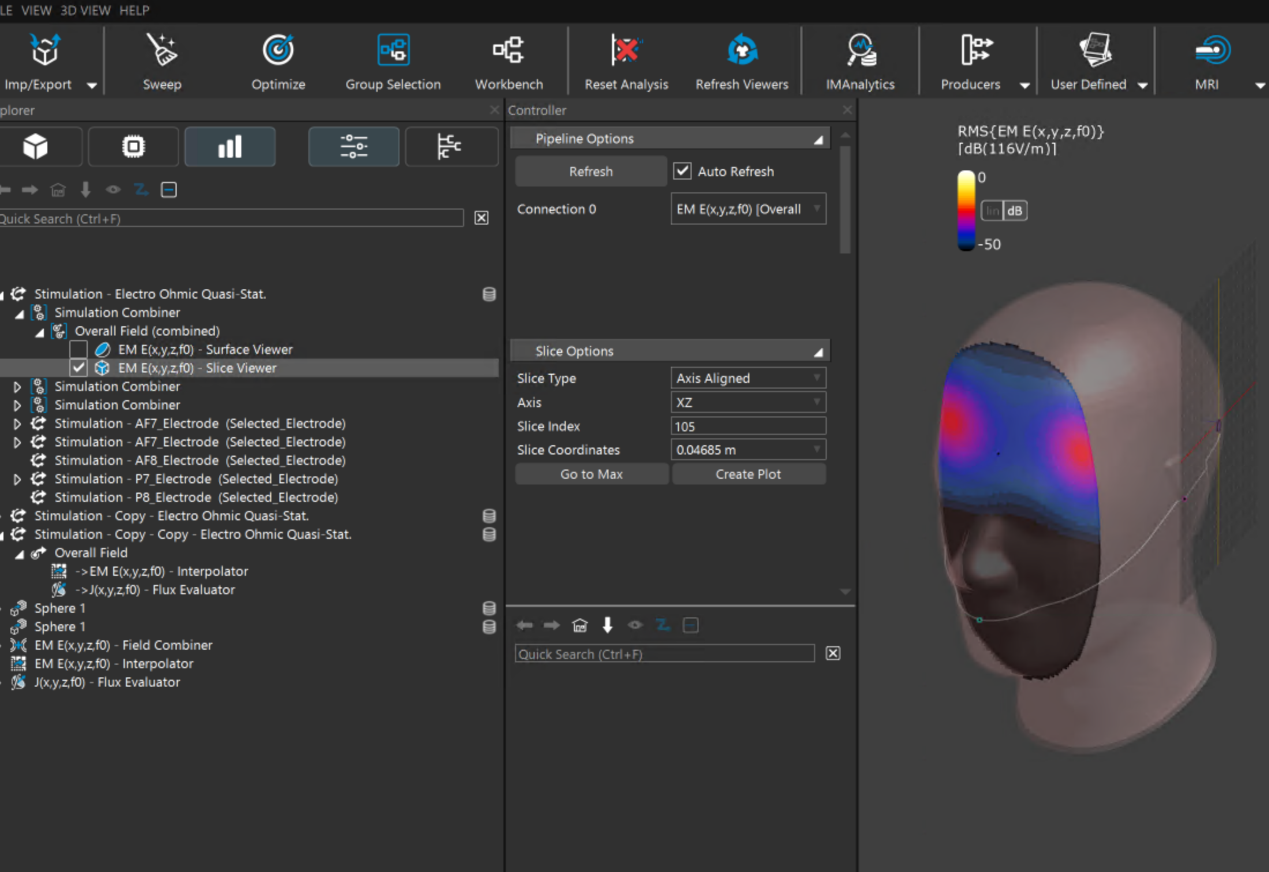Image resolution: width=1269 pixels, height=872 pixels.
Task: Click the Slice Index input field
Action: click(748, 426)
